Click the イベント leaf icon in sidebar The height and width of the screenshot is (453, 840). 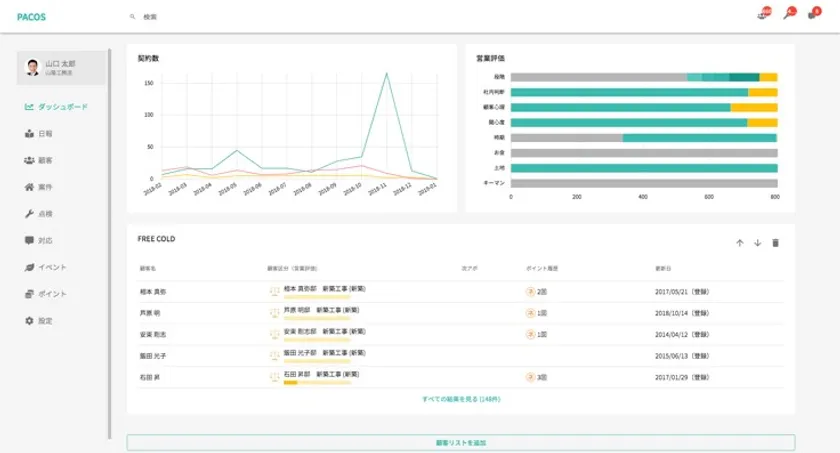29,267
